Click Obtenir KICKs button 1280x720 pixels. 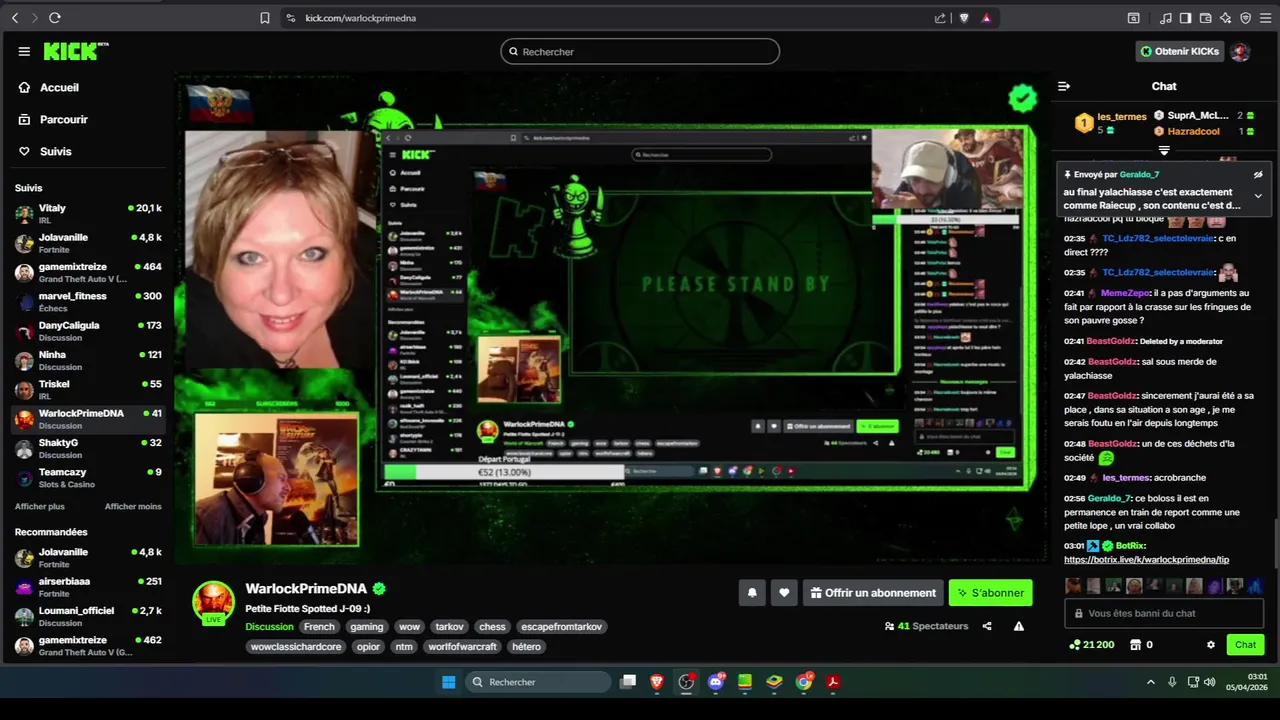tap(1180, 51)
